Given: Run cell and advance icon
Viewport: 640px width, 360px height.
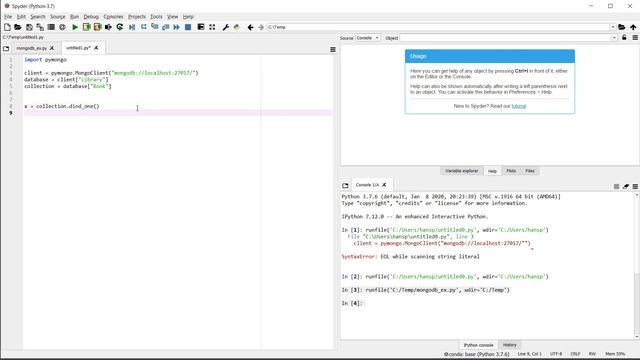Looking at the screenshot, I should pos(97,27).
